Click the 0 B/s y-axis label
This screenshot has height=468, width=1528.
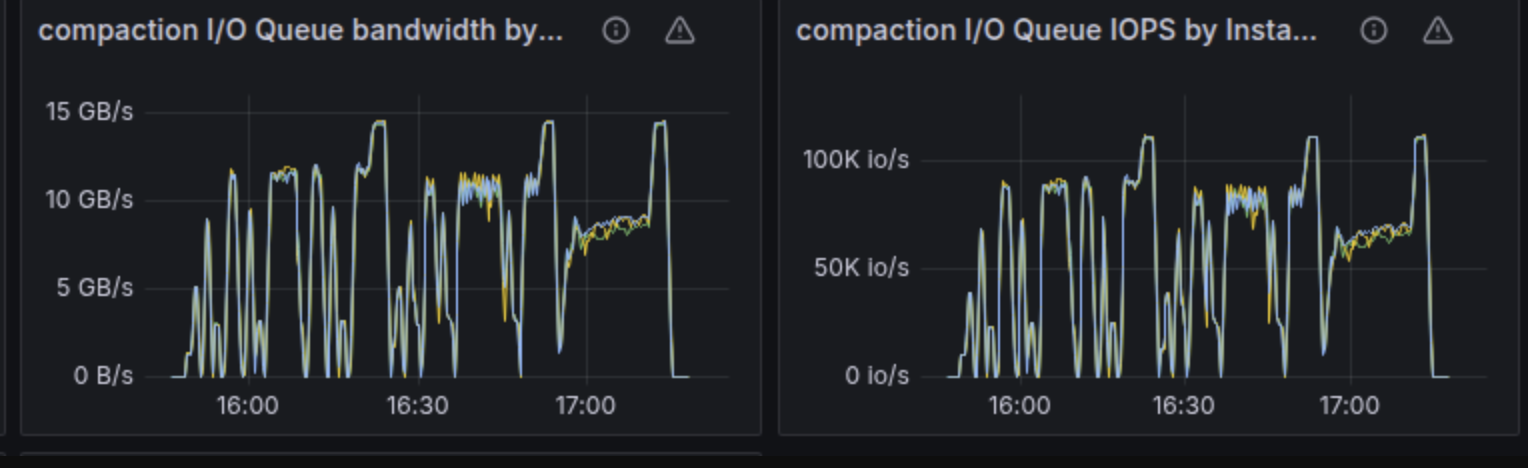(102, 376)
